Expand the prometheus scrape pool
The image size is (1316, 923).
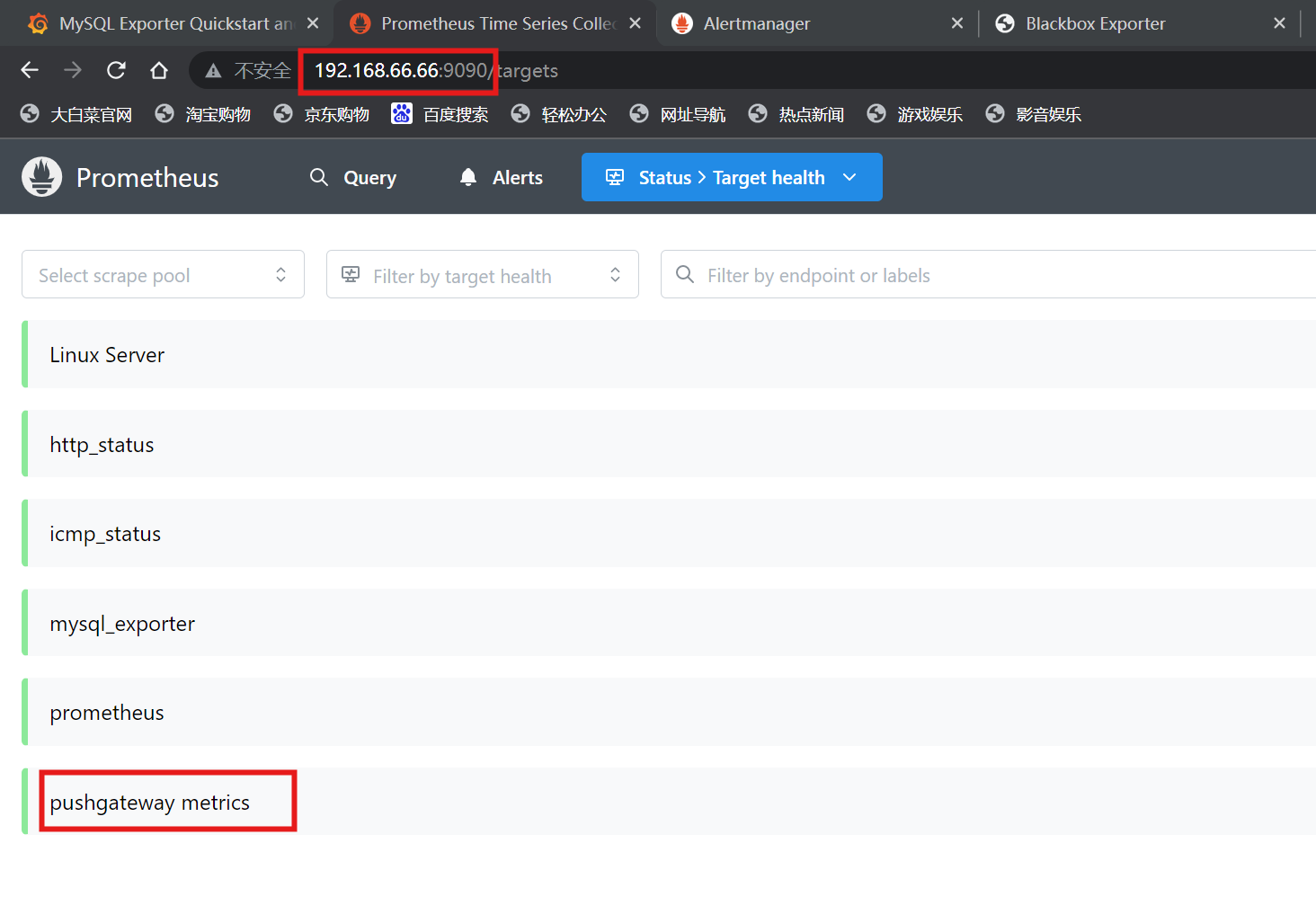(669, 712)
